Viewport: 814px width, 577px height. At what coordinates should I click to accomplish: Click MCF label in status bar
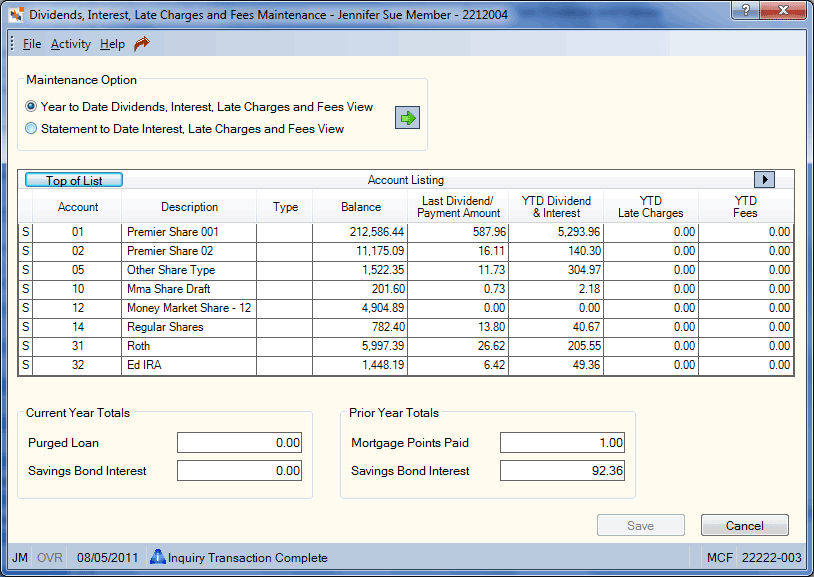coord(720,558)
